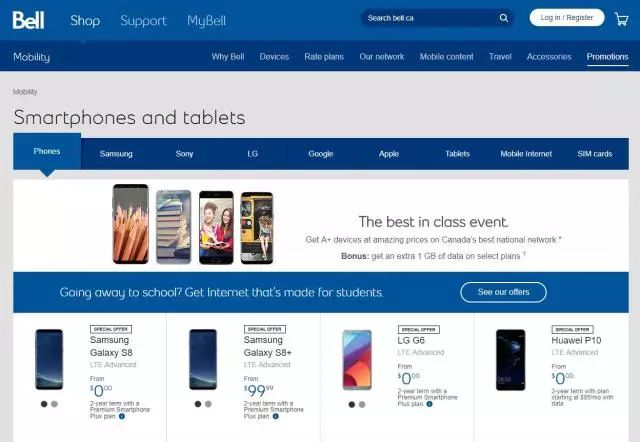The image size is (640, 442).
Task: Select black color for Galaxy S8
Action: point(44,404)
